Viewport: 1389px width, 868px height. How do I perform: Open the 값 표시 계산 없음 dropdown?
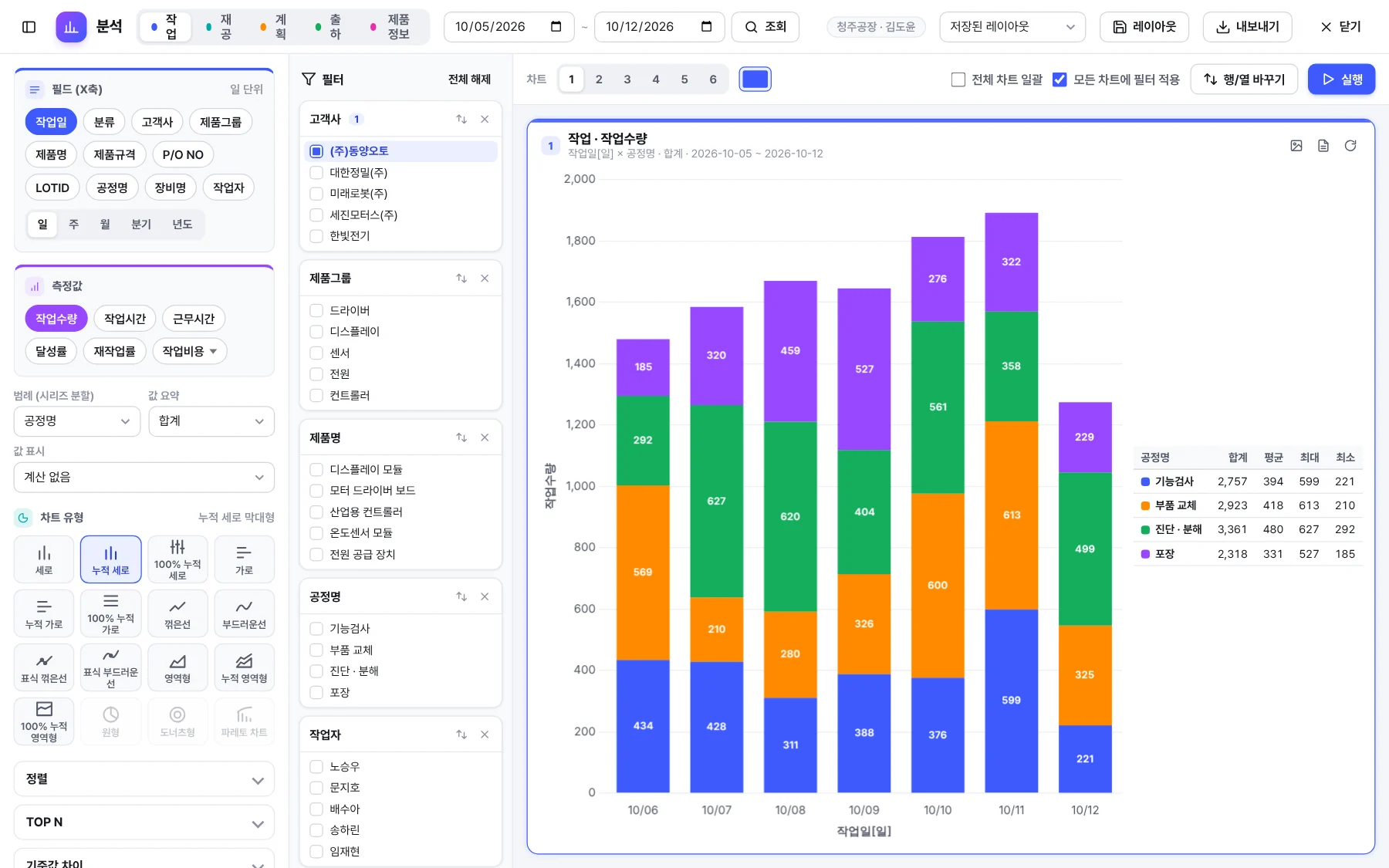(144, 477)
